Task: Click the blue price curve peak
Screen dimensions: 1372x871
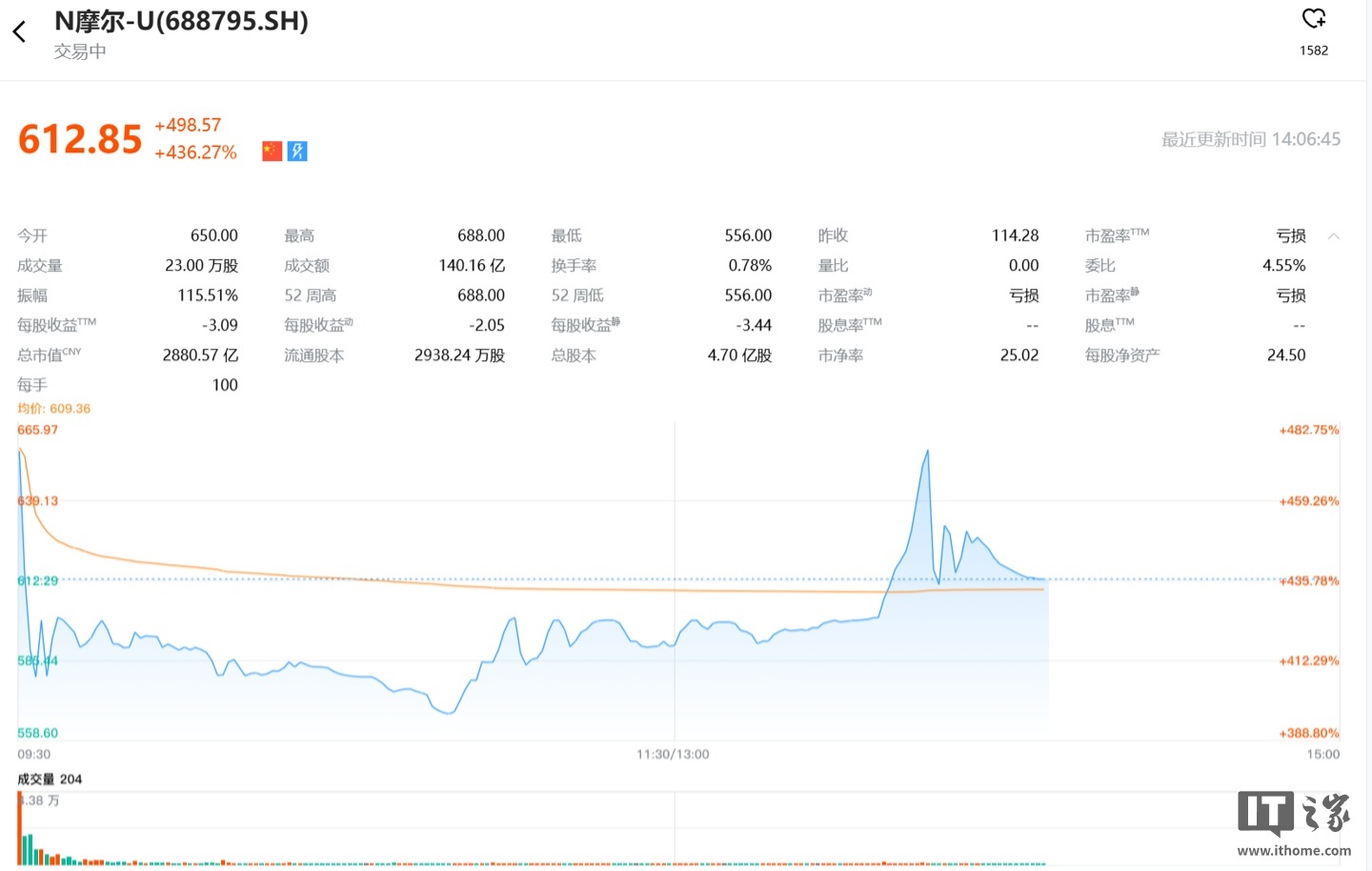Action: (x=926, y=450)
